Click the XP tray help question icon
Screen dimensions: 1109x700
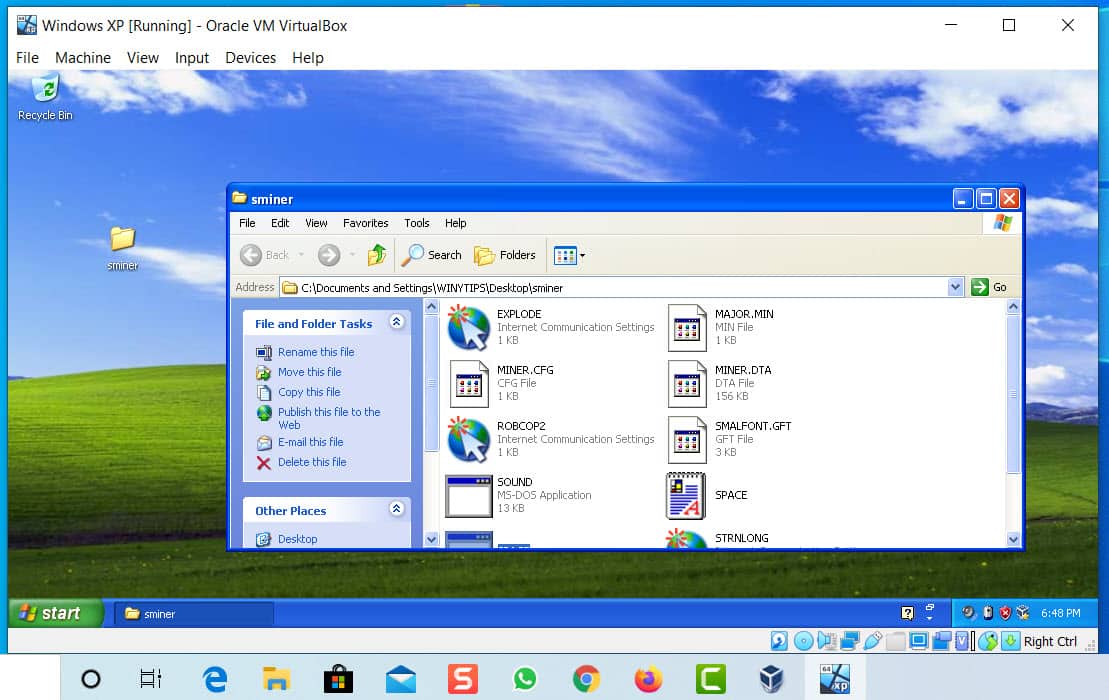907,613
